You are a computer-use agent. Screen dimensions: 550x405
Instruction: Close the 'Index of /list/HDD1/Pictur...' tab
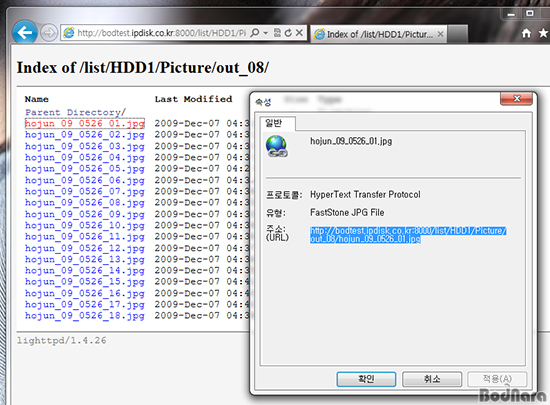(x=440, y=34)
